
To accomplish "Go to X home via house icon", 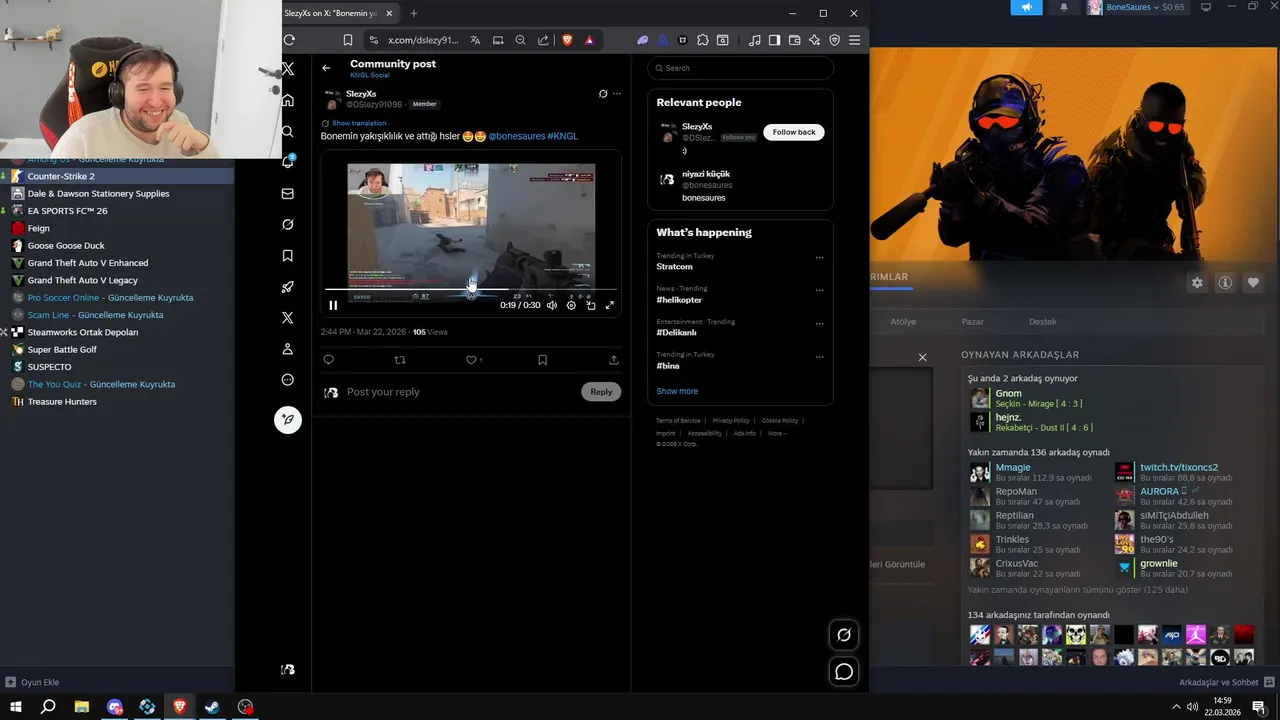I will (288, 100).
